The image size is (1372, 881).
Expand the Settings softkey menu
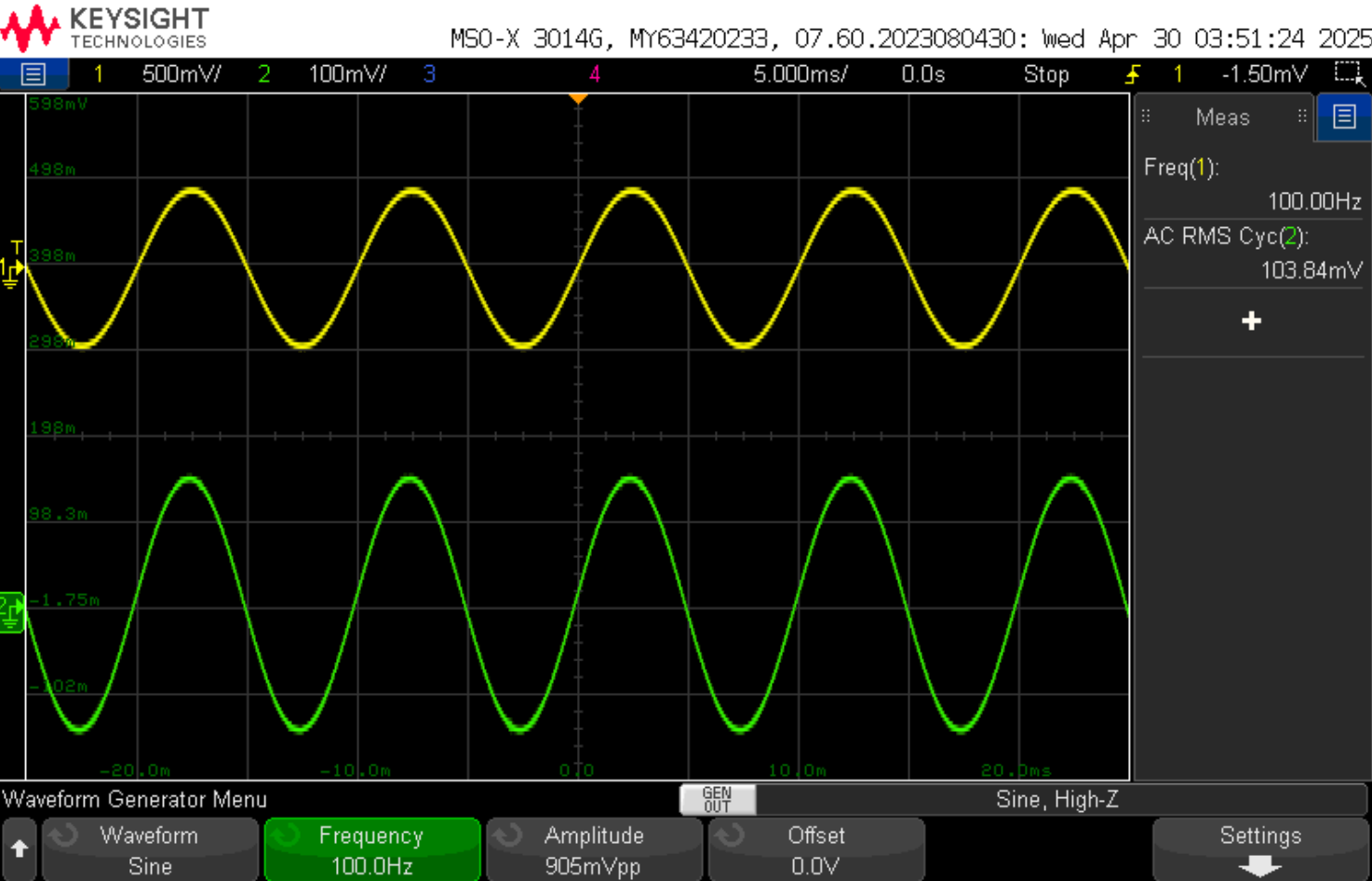(1260, 849)
